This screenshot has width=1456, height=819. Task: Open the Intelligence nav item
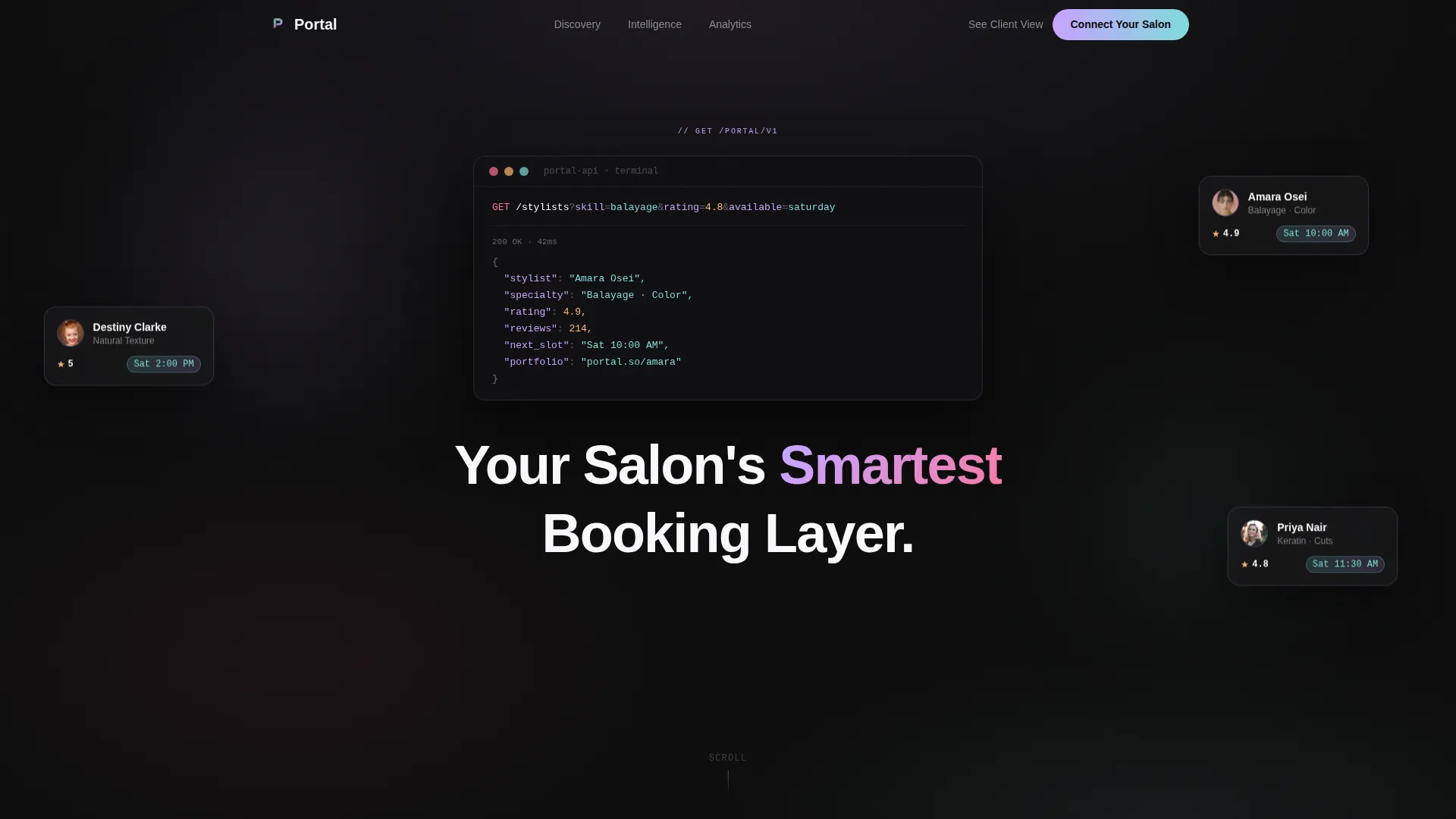(x=654, y=24)
